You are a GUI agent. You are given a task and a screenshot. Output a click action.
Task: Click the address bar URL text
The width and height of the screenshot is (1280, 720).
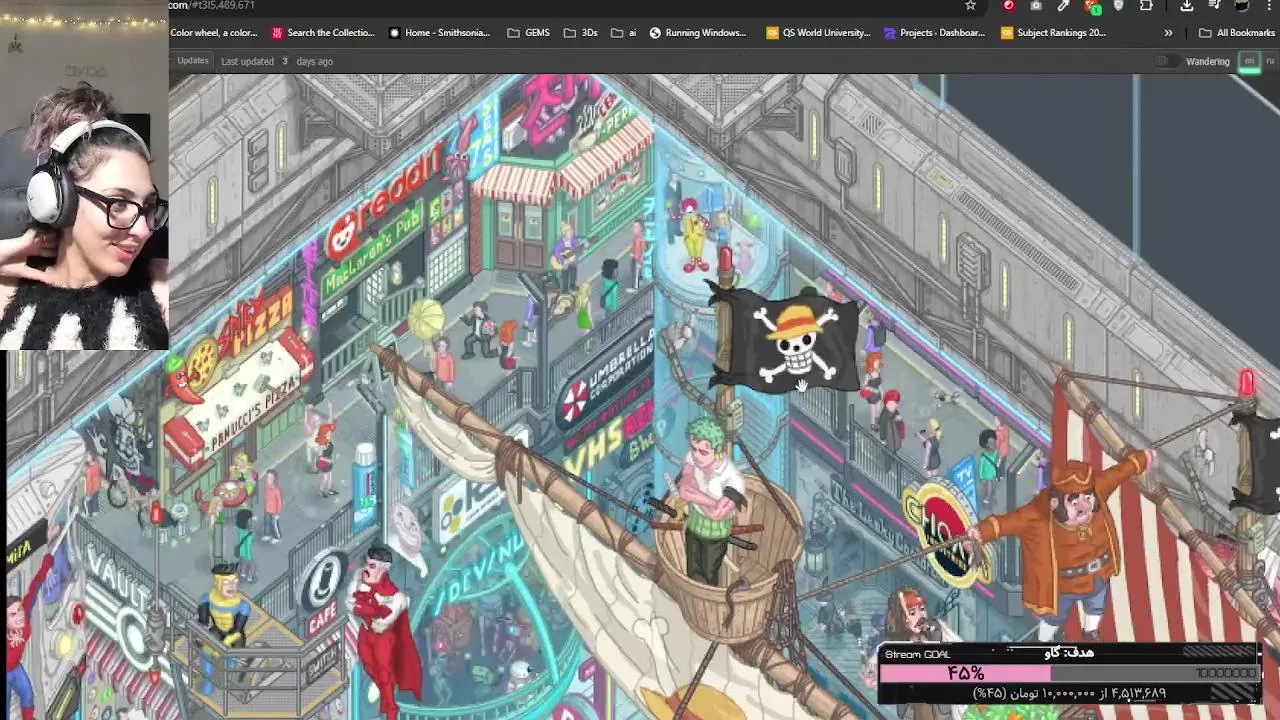tap(211, 5)
